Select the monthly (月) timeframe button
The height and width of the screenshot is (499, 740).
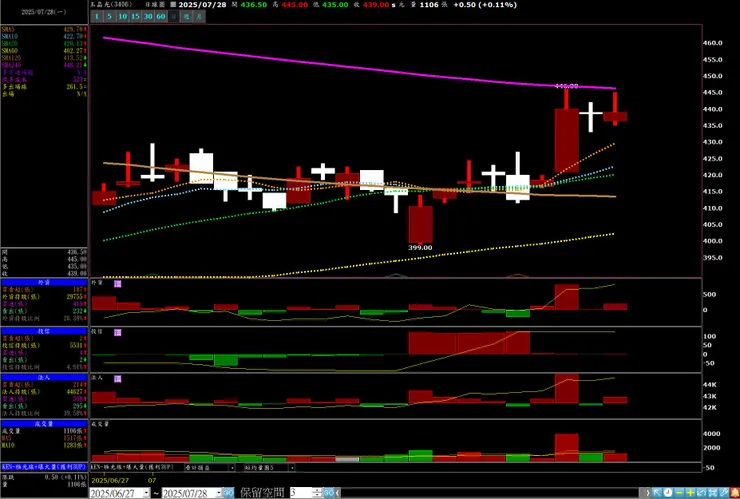click(x=199, y=17)
